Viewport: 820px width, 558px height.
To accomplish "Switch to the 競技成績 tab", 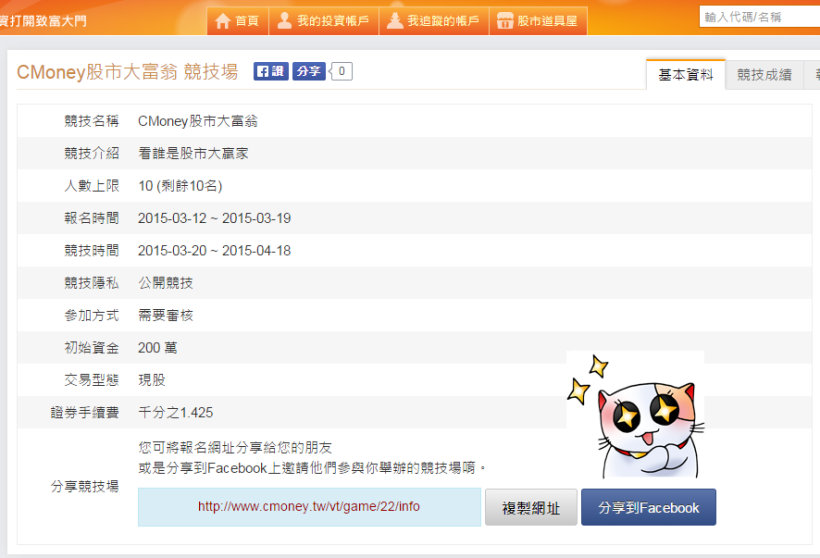I will [x=764, y=75].
